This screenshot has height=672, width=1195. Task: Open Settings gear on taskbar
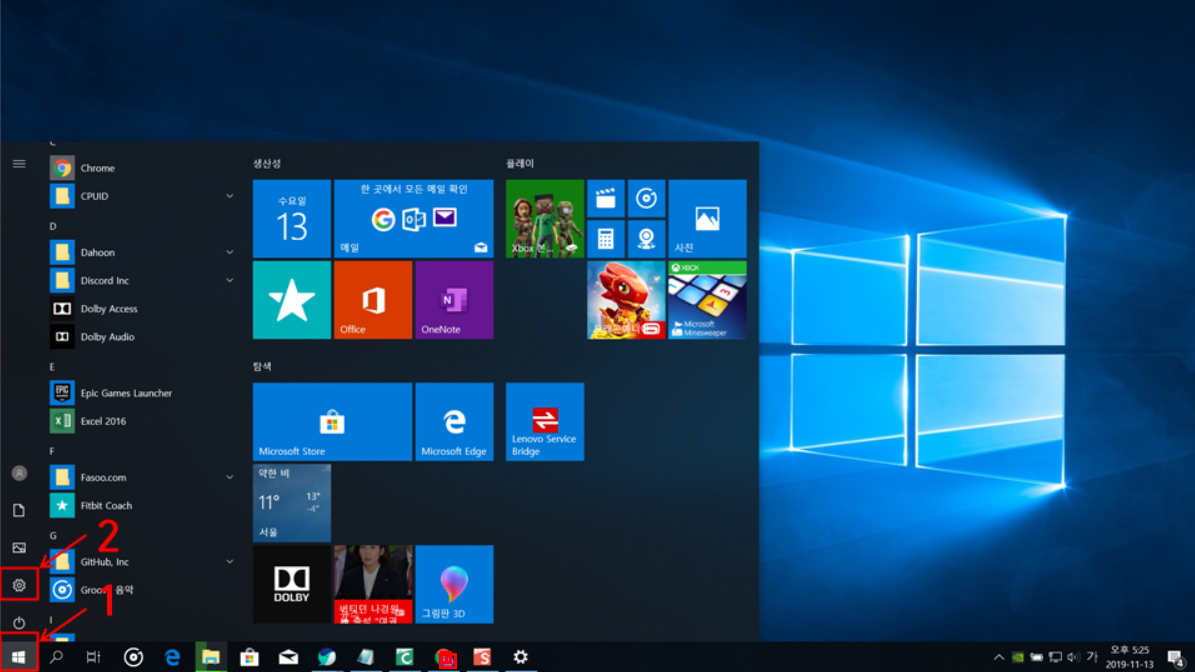pos(521,657)
